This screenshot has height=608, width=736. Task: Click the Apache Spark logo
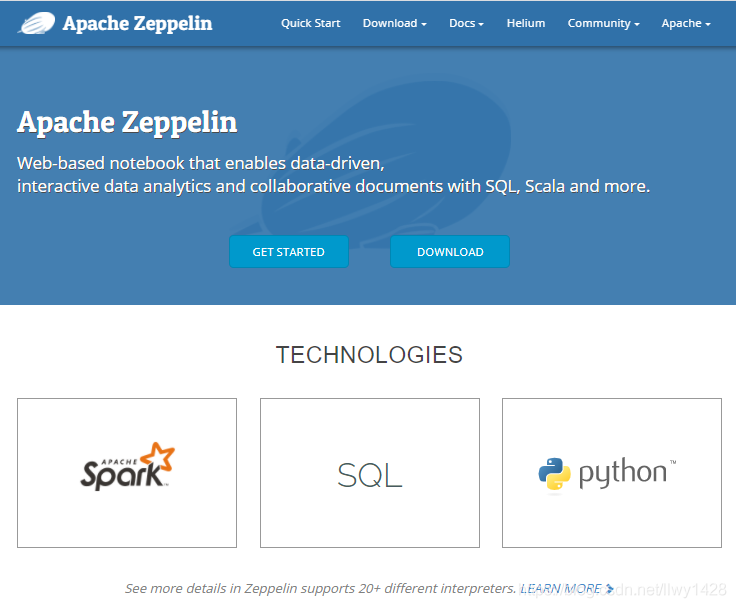pos(127,465)
